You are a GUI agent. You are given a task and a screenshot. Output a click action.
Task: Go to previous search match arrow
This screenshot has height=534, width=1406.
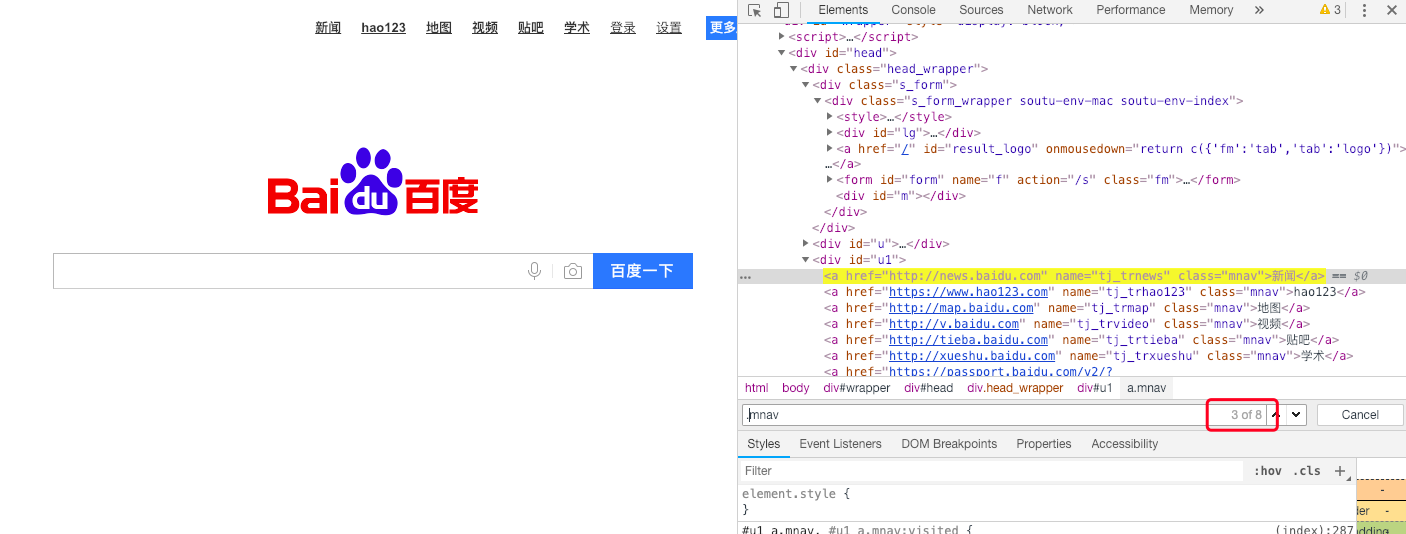[x=1275, y=414]
